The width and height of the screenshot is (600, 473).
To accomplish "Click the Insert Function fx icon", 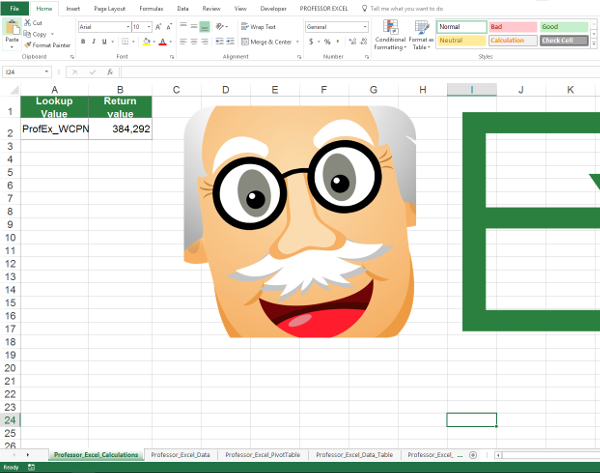I will [x=110, y=72].
